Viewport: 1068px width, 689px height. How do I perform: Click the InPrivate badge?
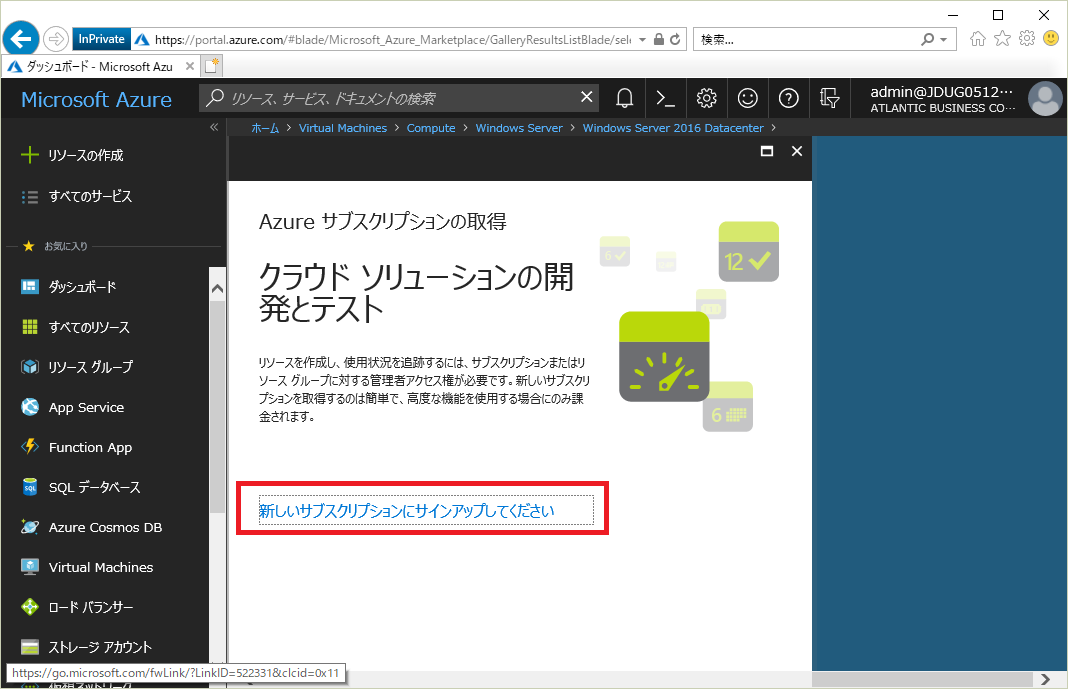pos(101,39)
